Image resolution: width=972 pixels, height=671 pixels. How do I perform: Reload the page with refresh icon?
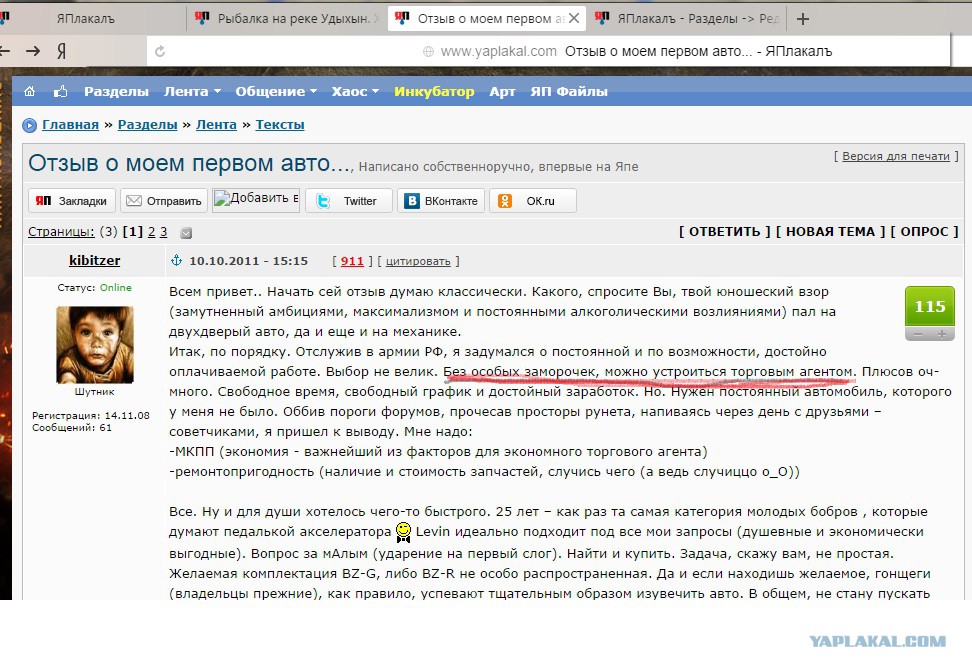click(x=160, y=51)
